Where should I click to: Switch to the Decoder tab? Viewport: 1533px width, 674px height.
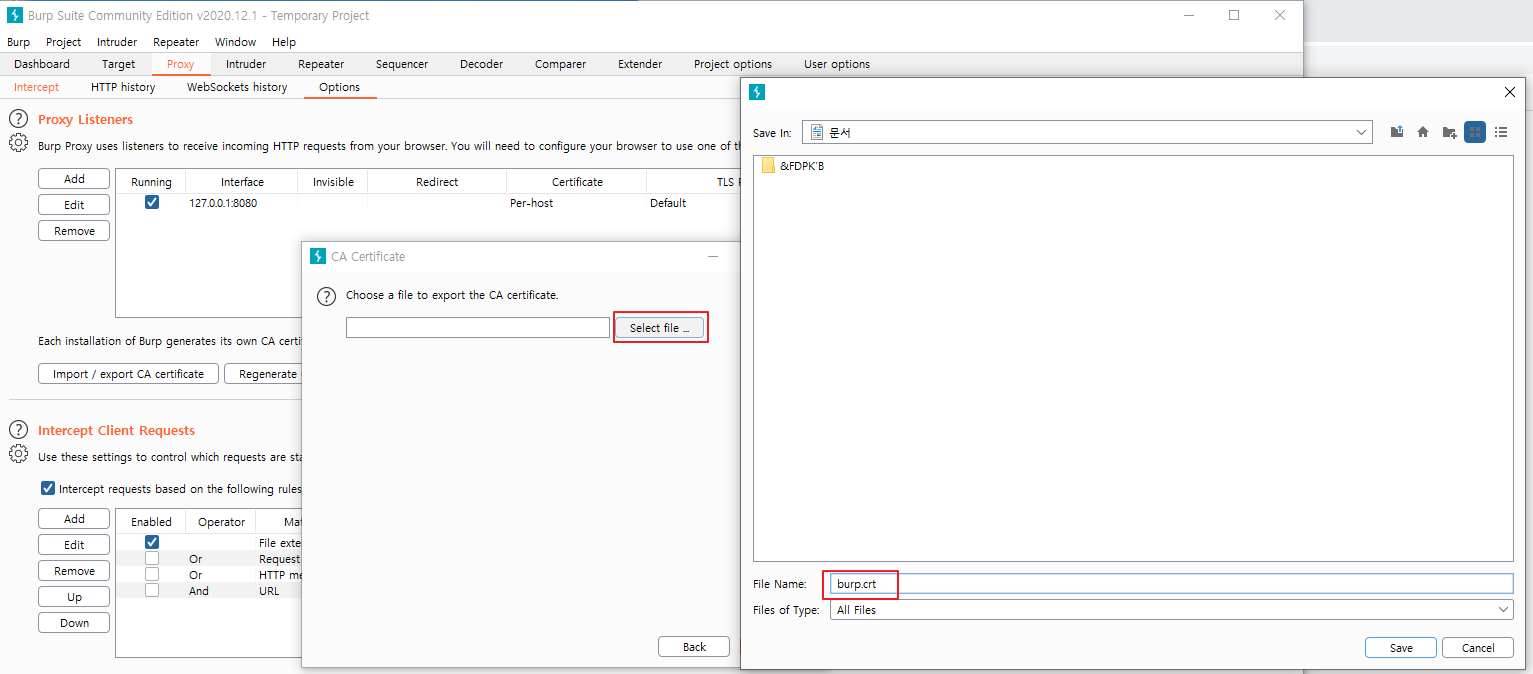481,64
